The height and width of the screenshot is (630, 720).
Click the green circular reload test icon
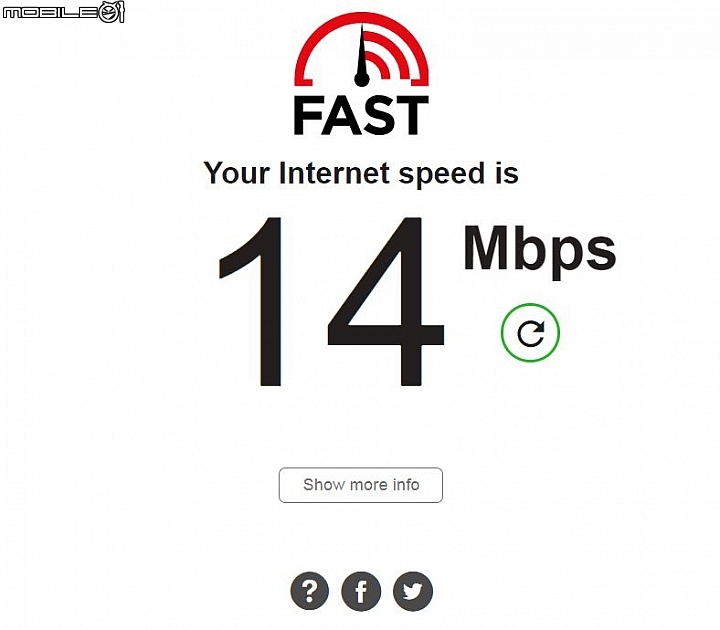coord(530,332)
